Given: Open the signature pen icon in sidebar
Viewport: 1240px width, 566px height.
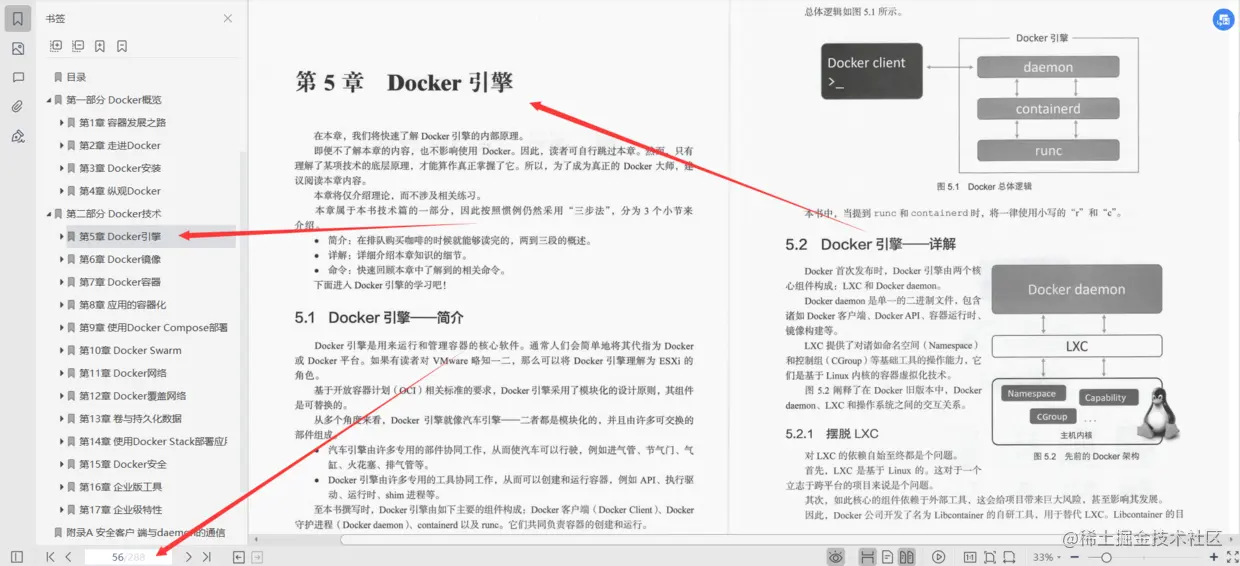Looking at the screenshot, I should pyautogui.click(x=17, y=136).
